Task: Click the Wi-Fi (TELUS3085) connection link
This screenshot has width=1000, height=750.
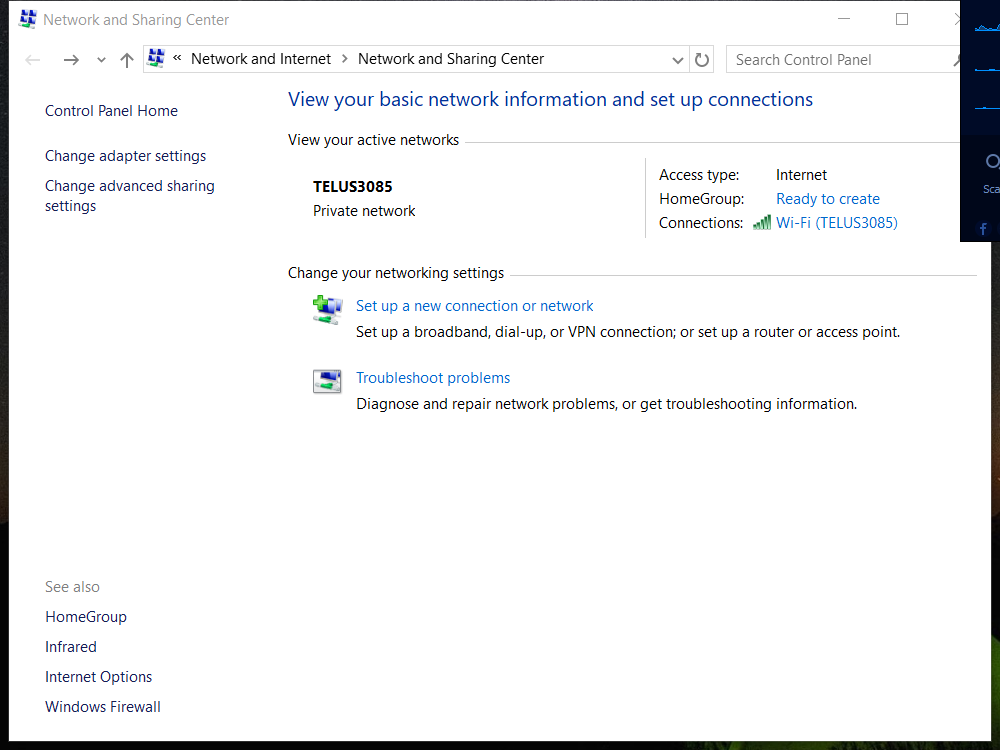Action: pos(836,223)
